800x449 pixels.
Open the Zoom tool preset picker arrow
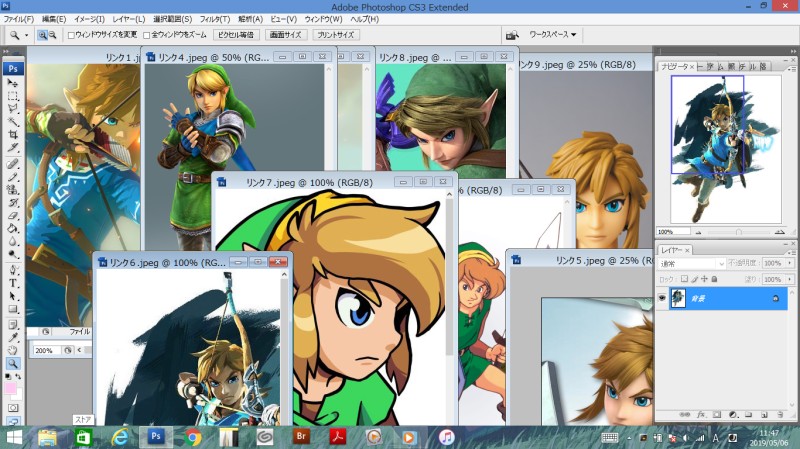pyautogui.click(x=27, y=35)
